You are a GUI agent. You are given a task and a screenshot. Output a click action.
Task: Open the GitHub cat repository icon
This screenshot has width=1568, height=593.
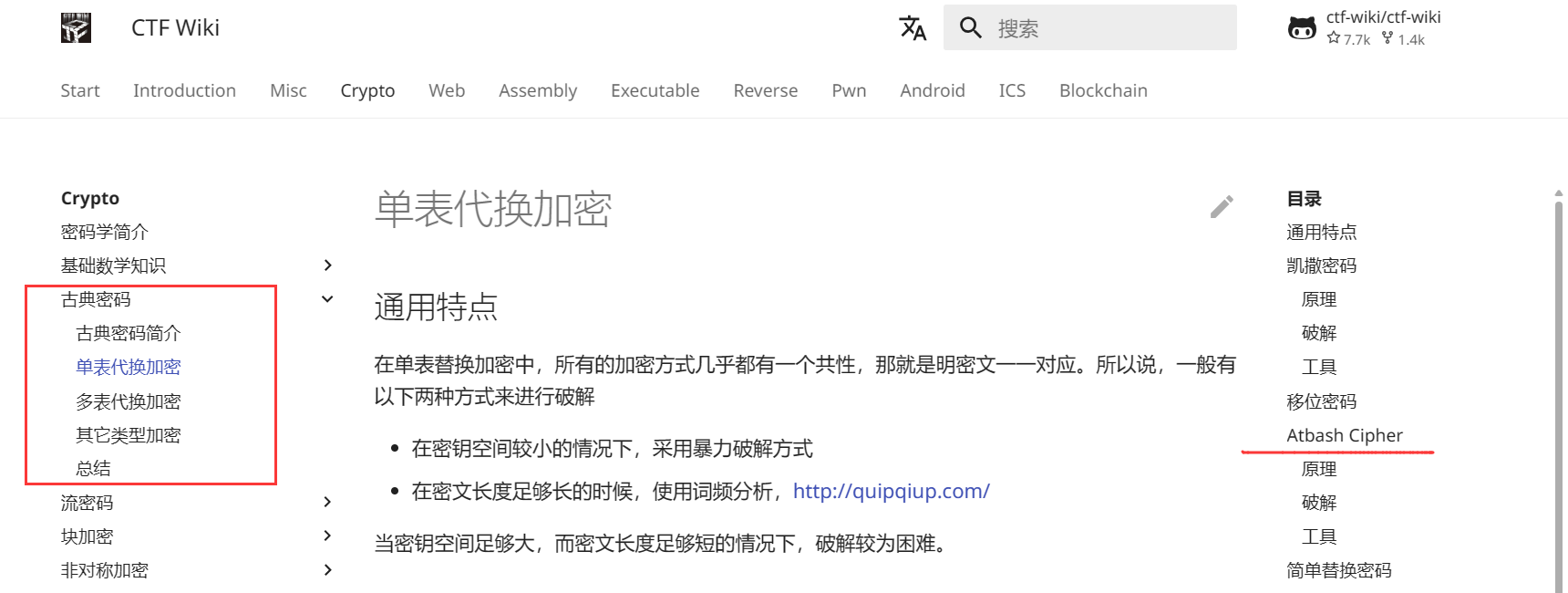[1302, 28]
